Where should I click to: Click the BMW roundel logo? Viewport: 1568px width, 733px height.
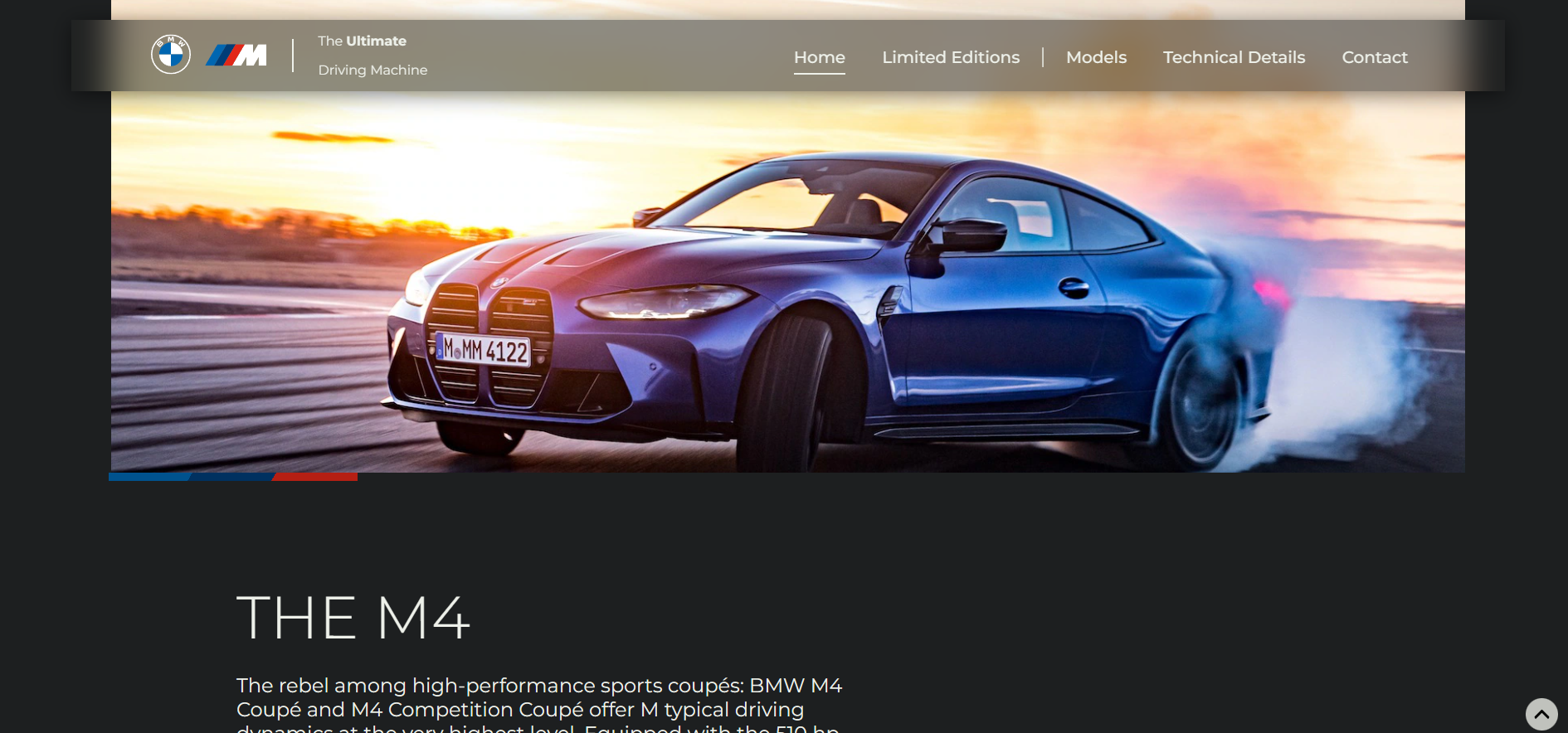coord(171,55)
